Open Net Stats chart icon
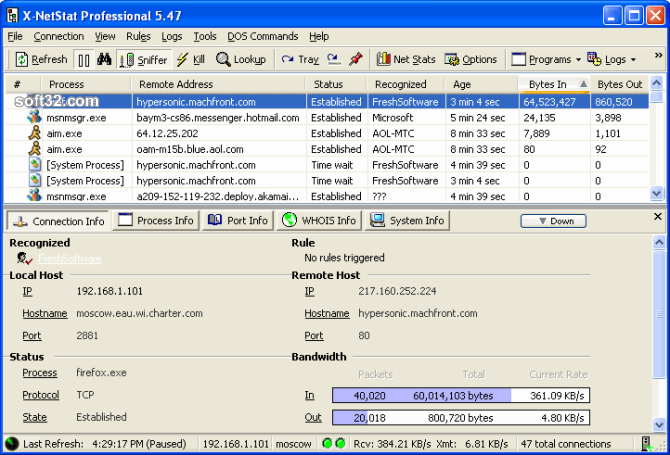The image size is (670, 455). tap(406, 59)
